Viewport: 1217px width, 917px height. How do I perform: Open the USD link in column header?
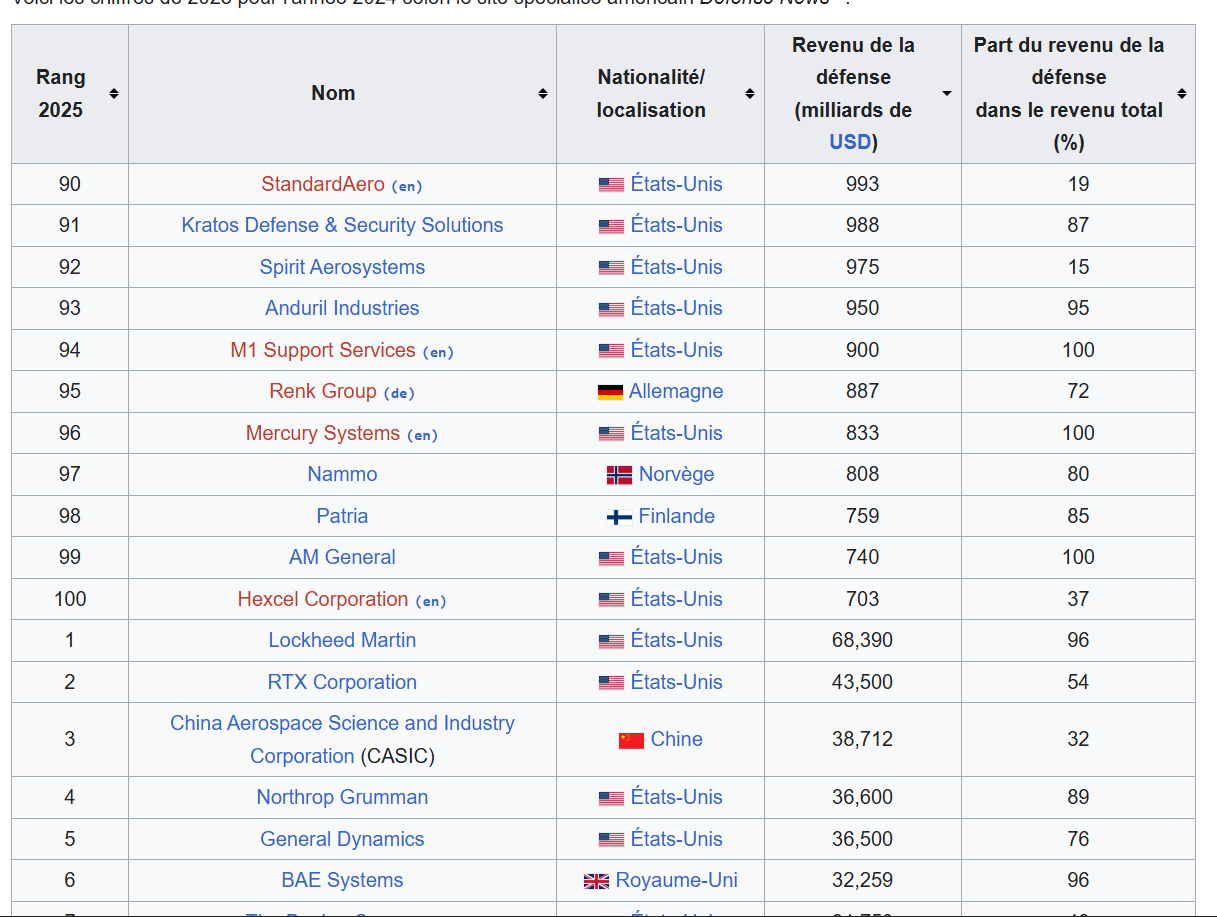coord(850,142)
